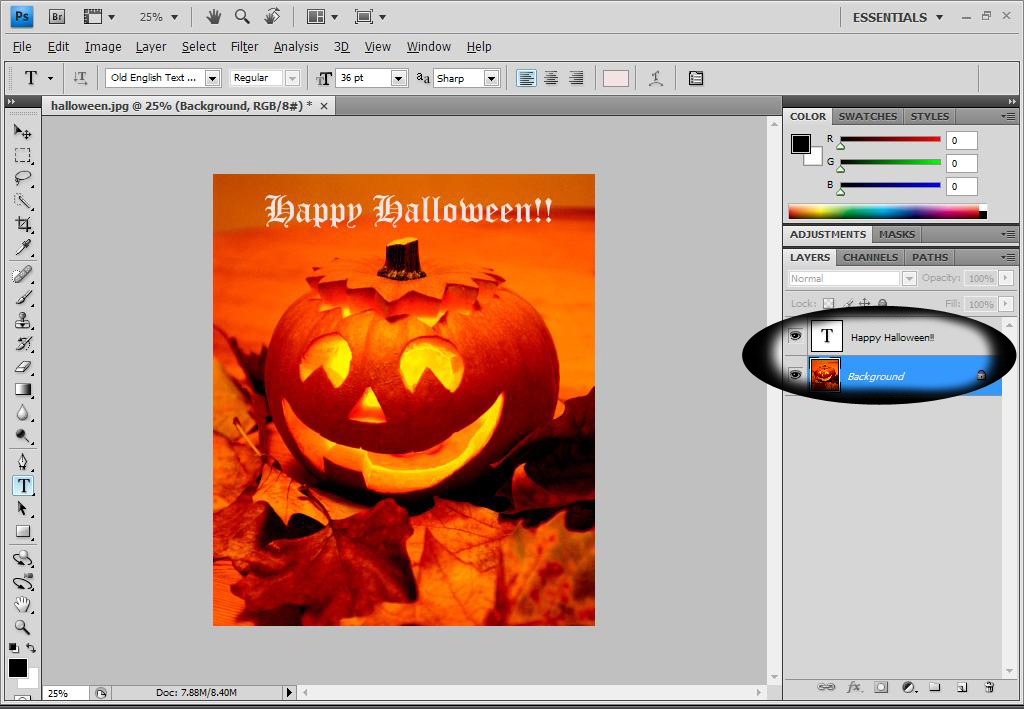This screenshot has width=1024, height=709.
Task: Switch to the Styles tab
Action: click(929, 116)
